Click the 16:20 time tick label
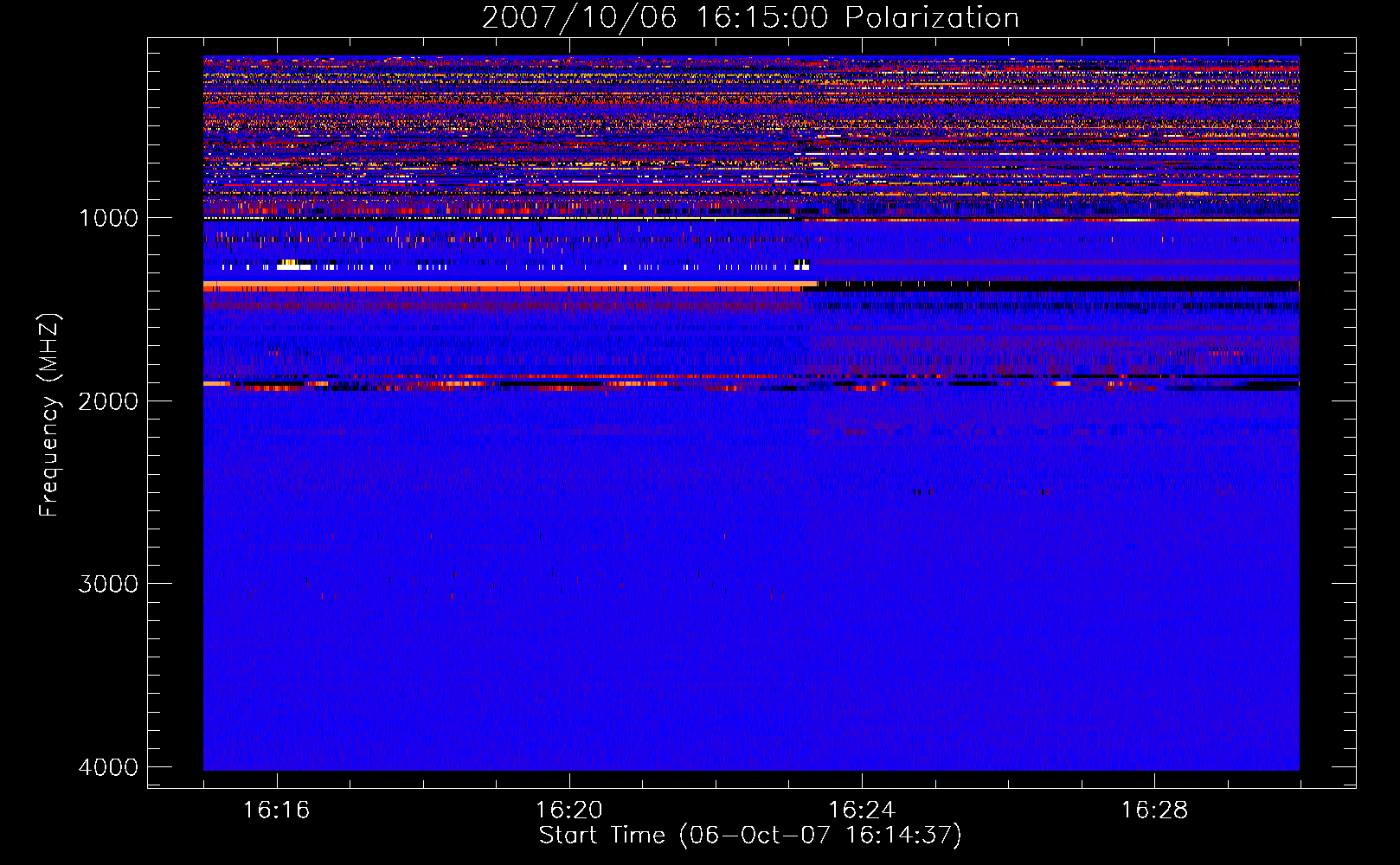Screen dimensions: 1400x865 (568, 810)
